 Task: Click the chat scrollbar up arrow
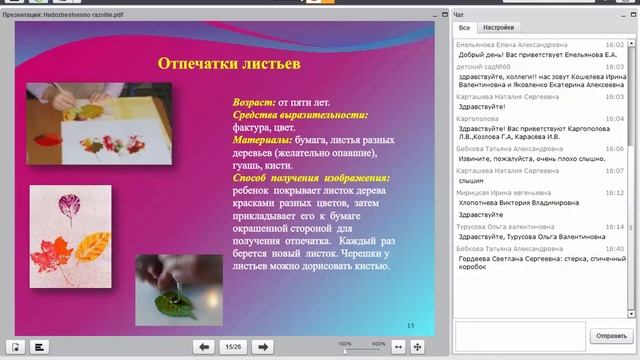(631, 43)
